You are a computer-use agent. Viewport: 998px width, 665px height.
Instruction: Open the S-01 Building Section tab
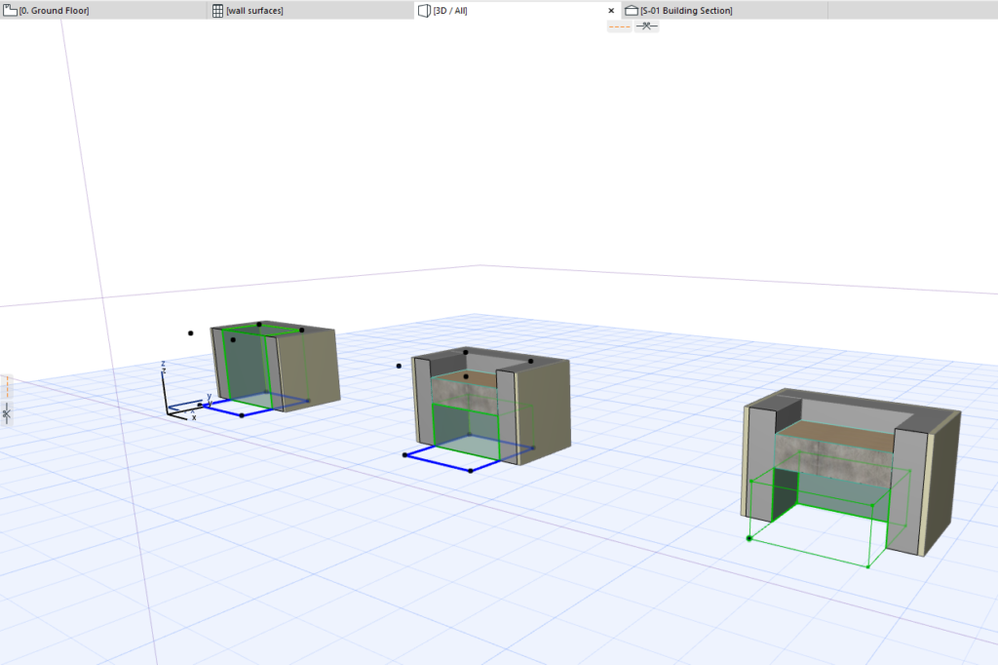pyautogui.click(x=724, y=10)
